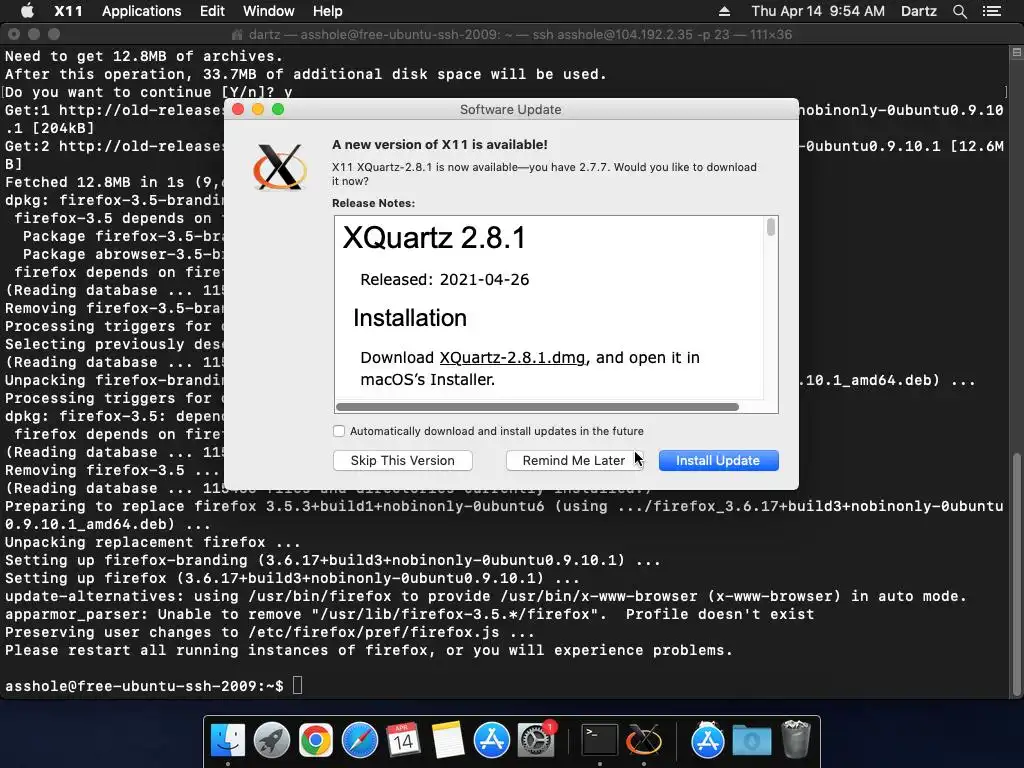Viewport: 1024px width, 768px height.
Task: Click the release notes horizontal scrollbar
Action: (537, 407)
